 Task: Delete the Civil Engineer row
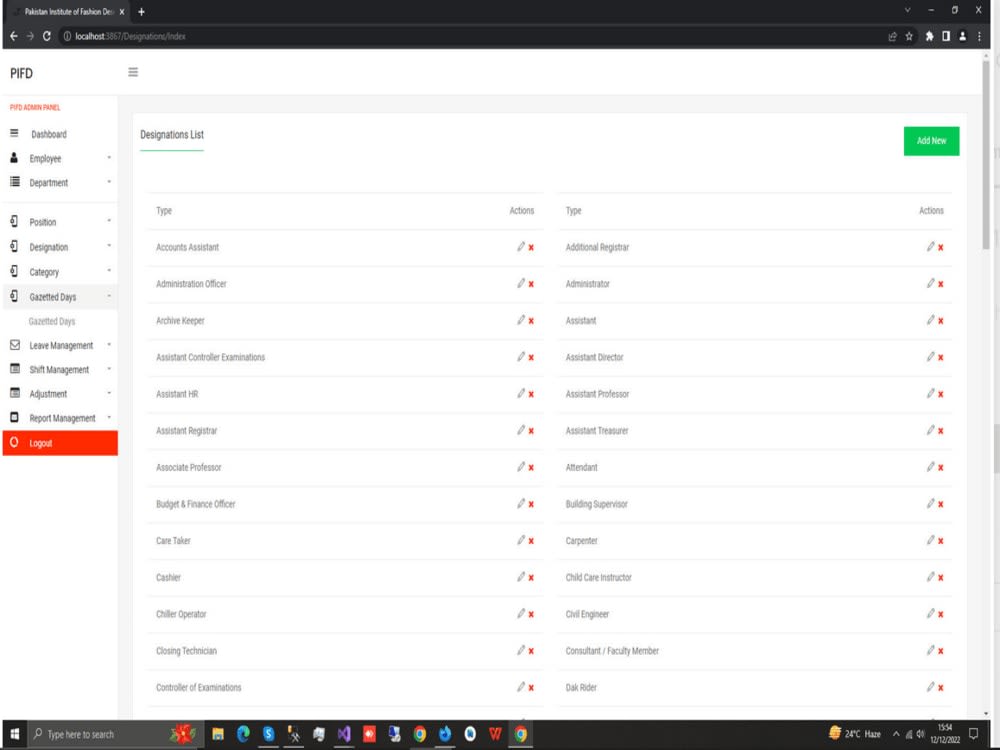[x=940, y=614]
